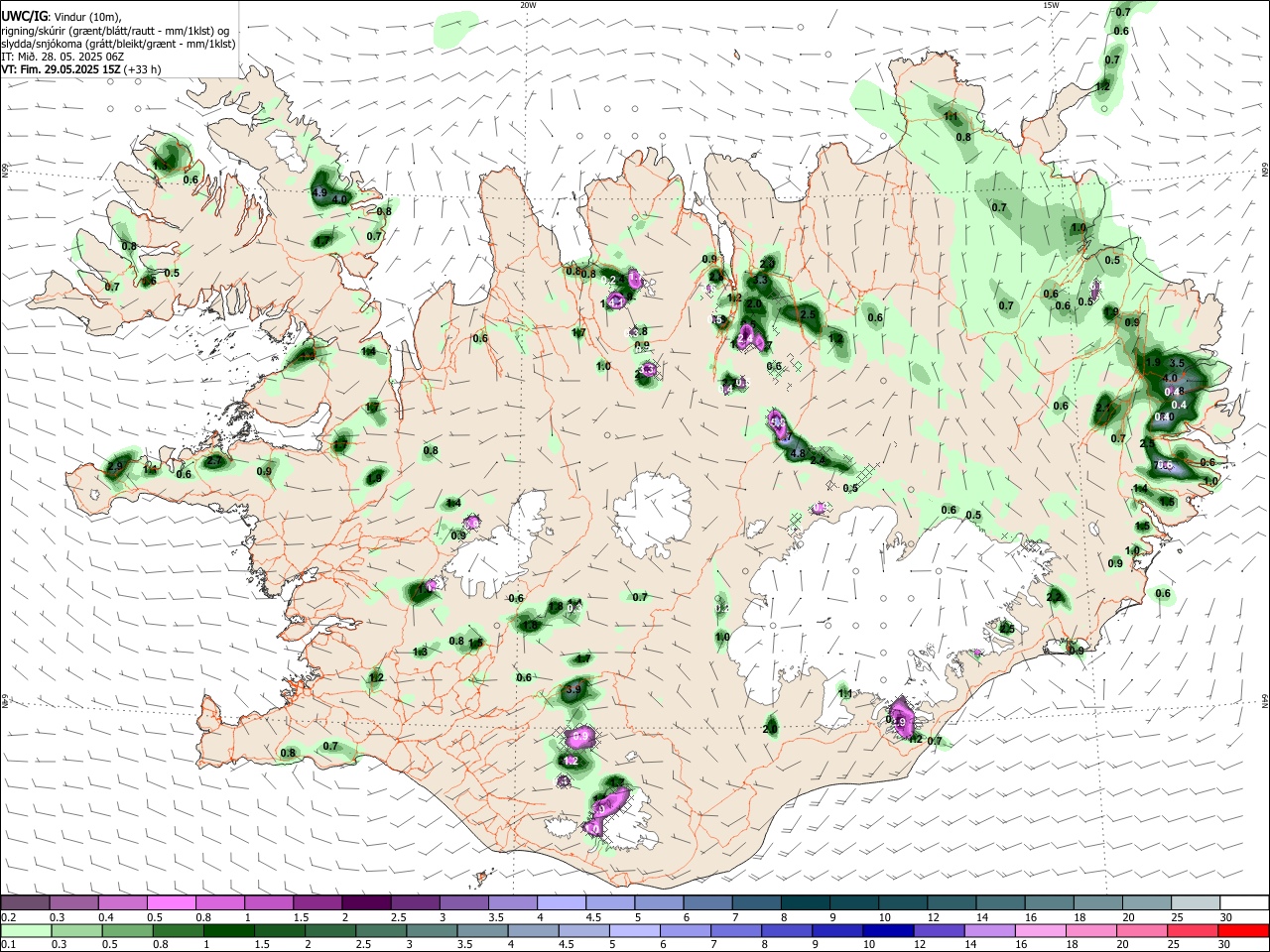Pick the pale lavender 4–4.5 snow swatch
The width and height of the screenshot is (1270, 952).
(562, 903)
